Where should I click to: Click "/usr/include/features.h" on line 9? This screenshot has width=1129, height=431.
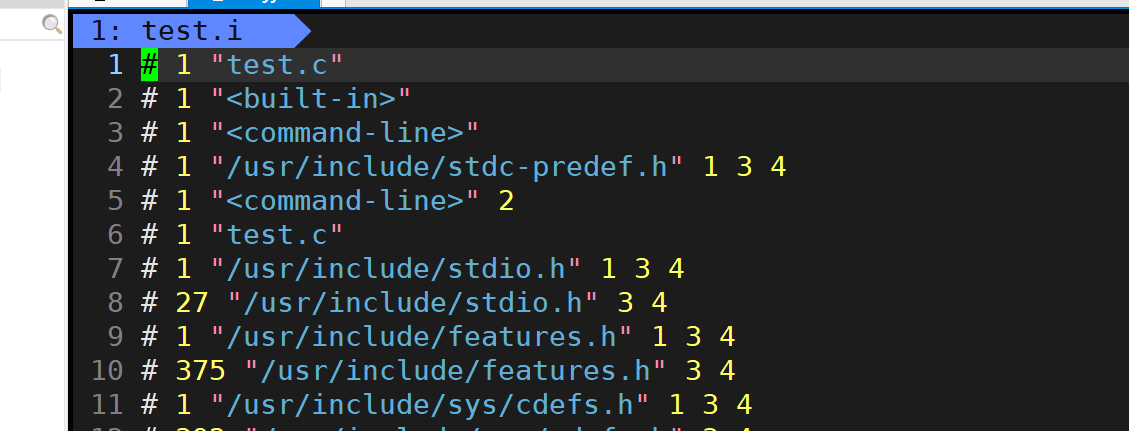point(422,337)
